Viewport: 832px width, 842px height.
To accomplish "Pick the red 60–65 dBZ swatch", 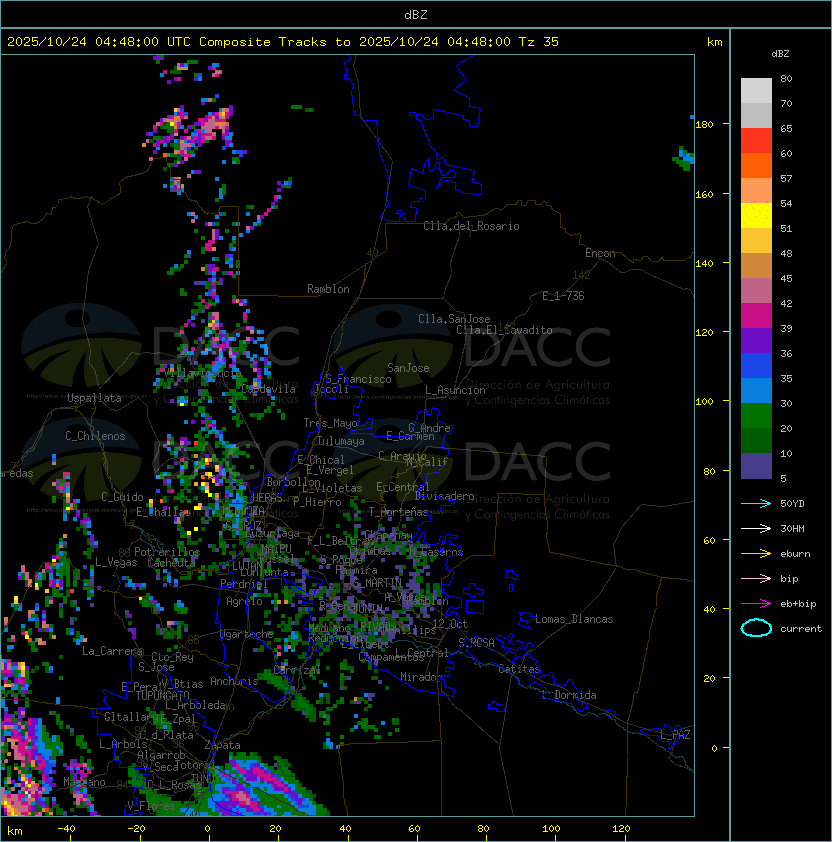I will coord(756,141).
